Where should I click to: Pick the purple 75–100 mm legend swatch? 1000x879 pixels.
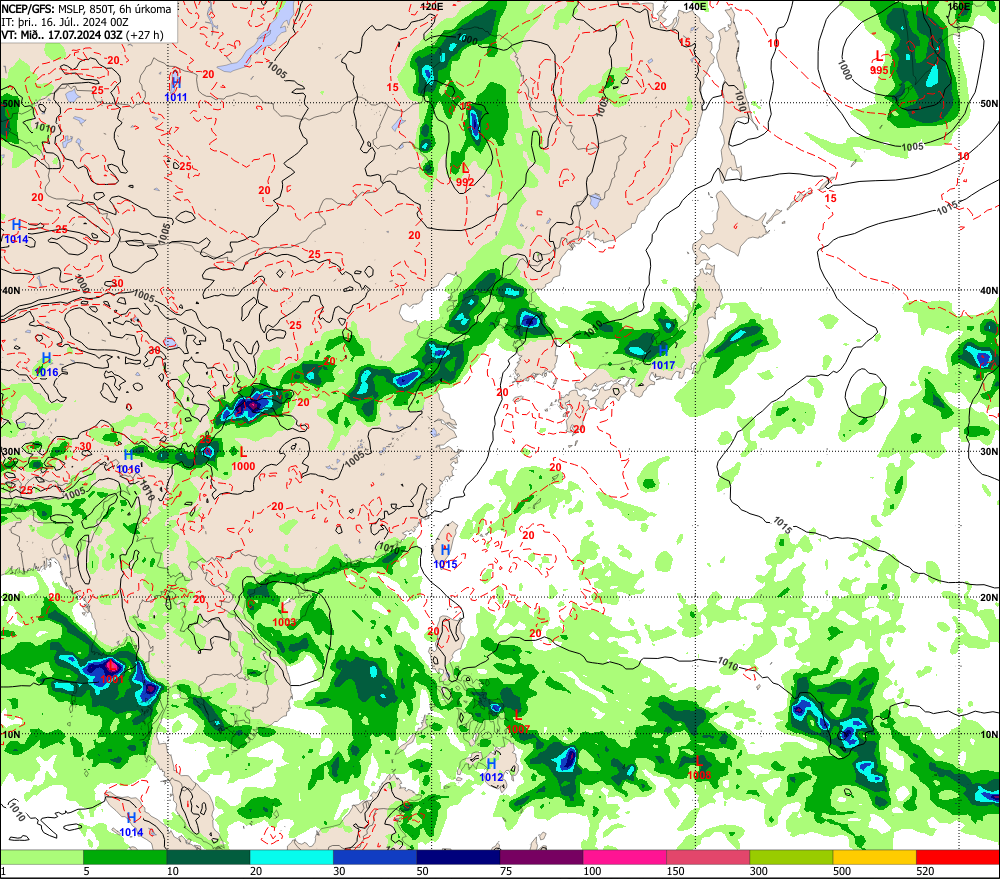(541, 857)
